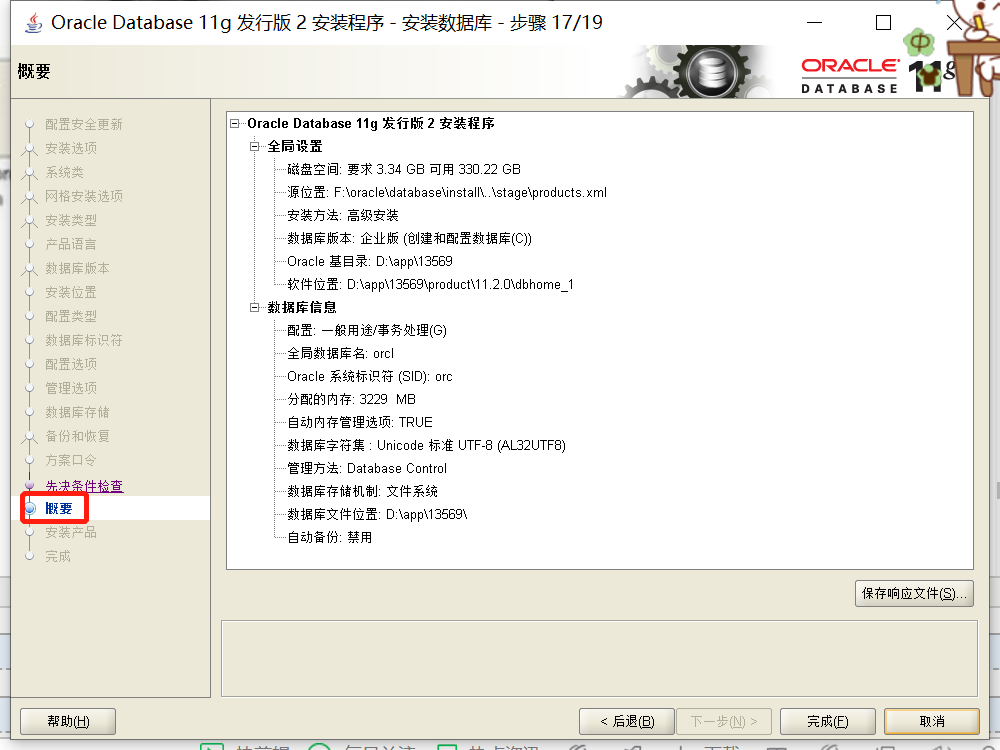Select 方案口令 step in sidebar
Viewport: 1000px width, 750px height.
[71, 460]
